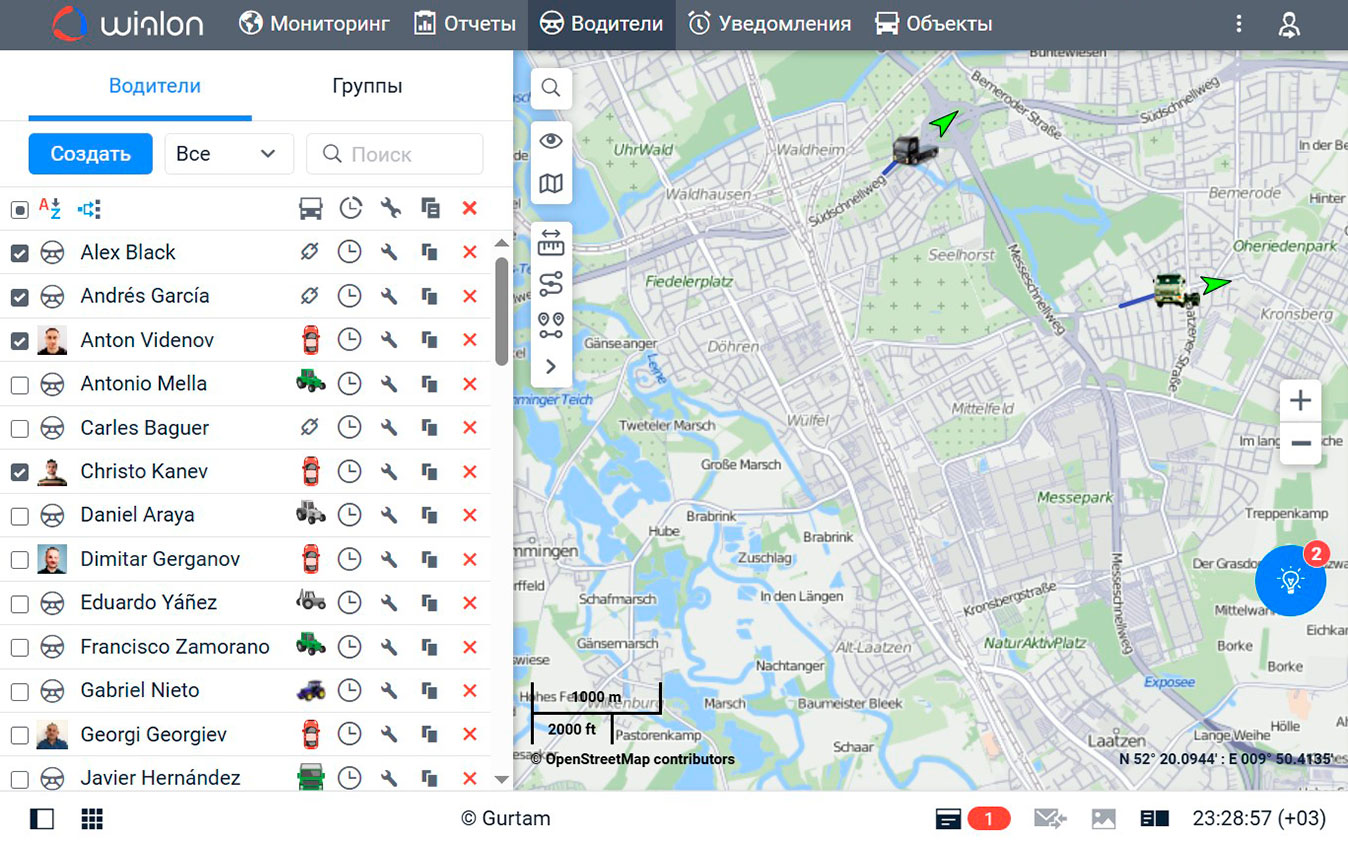1348x842 pixels.
Task: Check Antonio Mella checkbox
Action: 19,385
